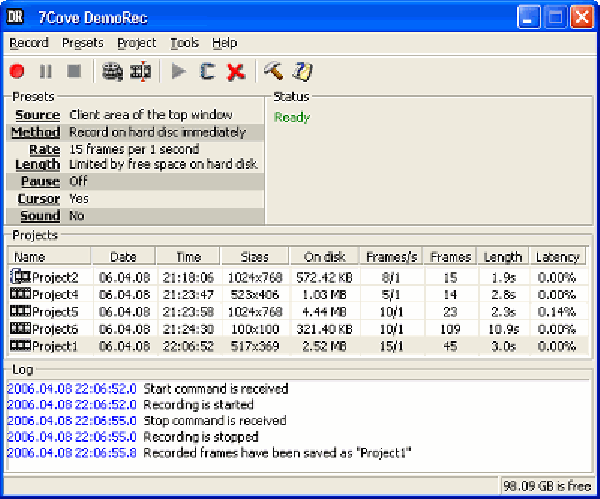Open the Record menu
This screenshot has height=499, width=600.
tap(28, 43)
